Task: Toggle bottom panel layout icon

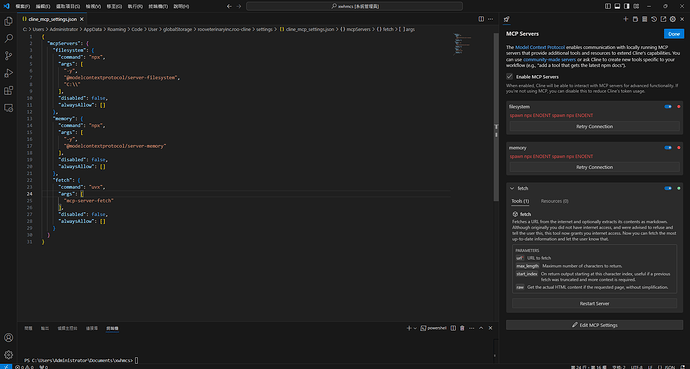Action: [617, 6]
